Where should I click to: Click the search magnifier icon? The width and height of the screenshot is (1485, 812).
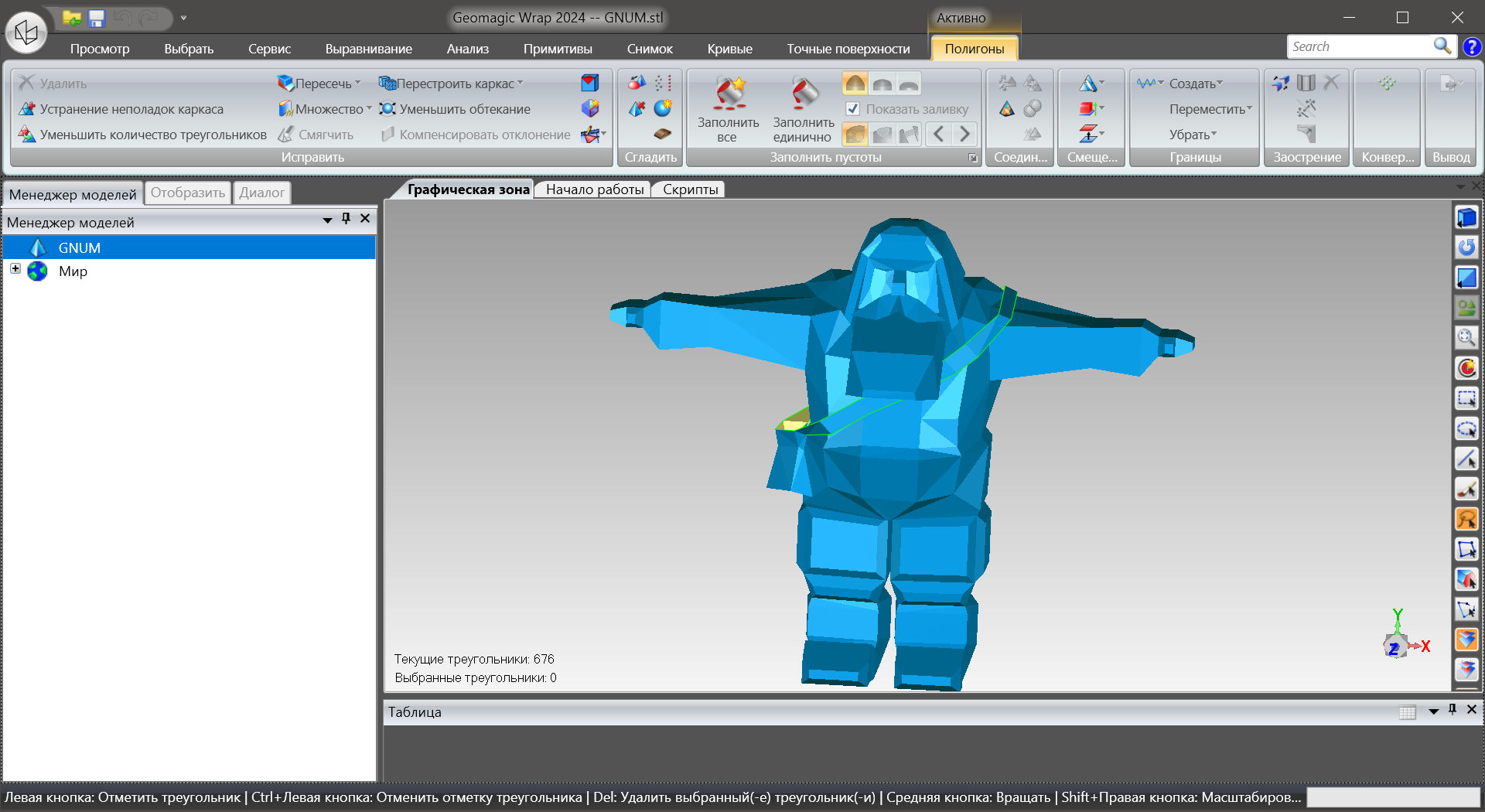click(x=1442, y=46)
